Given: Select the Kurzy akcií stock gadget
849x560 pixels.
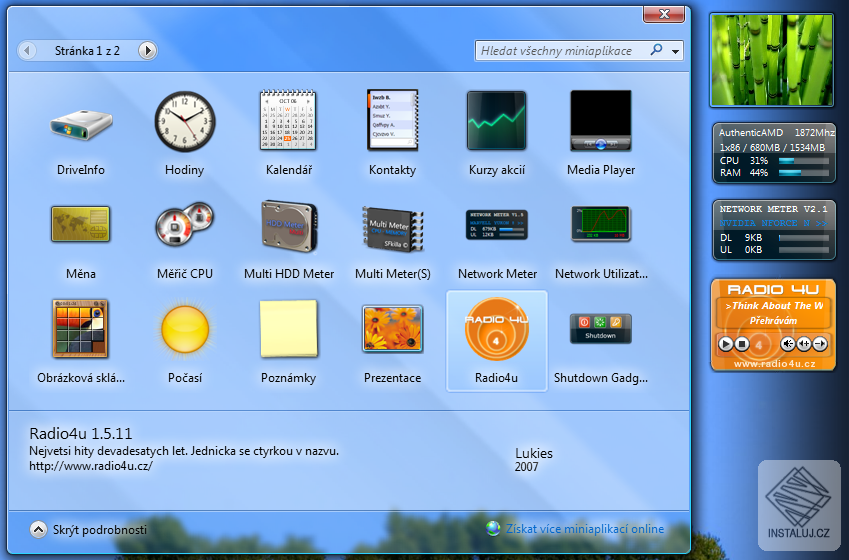Looking at the screenshot, I should (496, 122).
